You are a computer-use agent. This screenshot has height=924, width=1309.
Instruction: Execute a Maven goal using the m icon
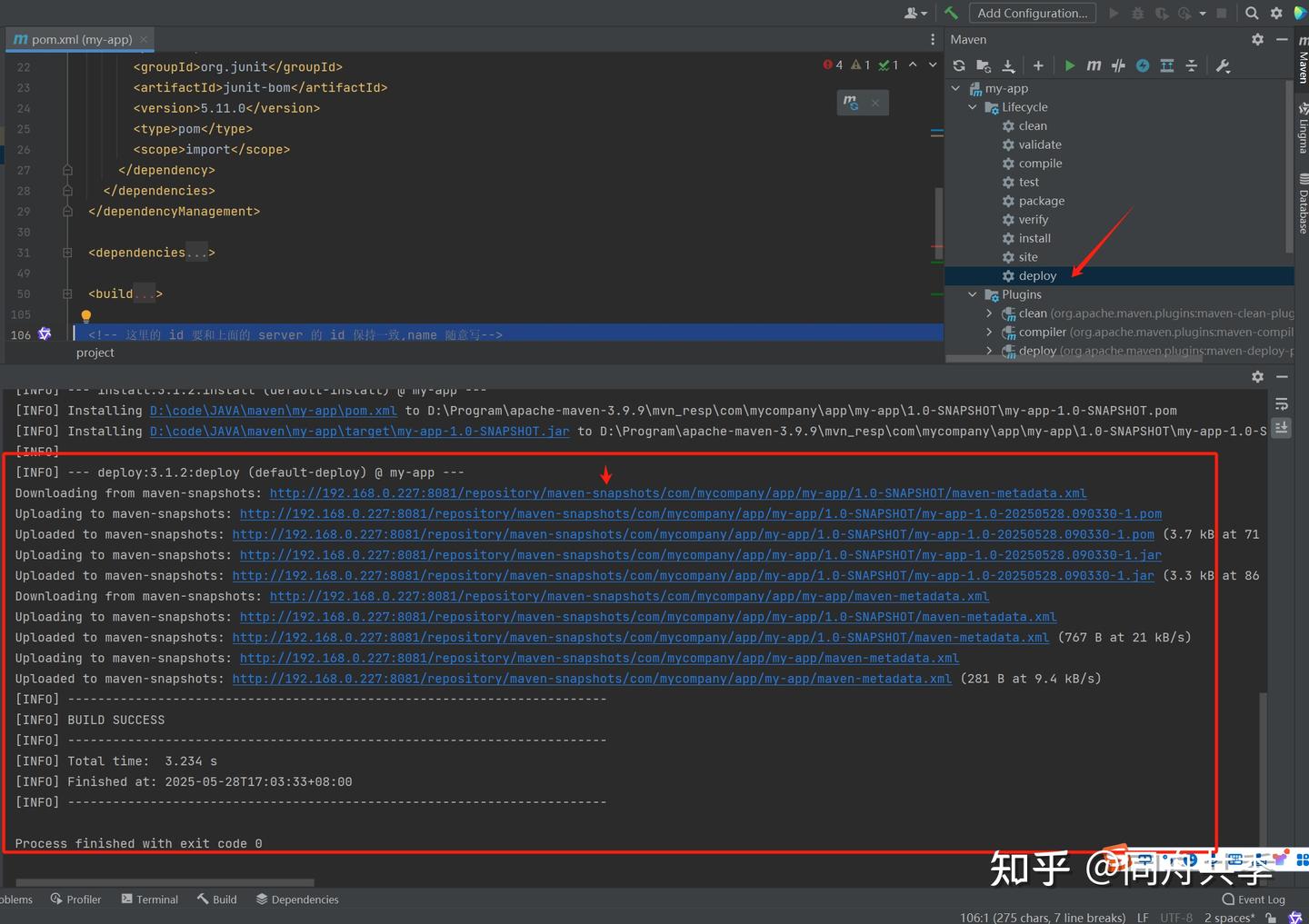click(1094, 65)
